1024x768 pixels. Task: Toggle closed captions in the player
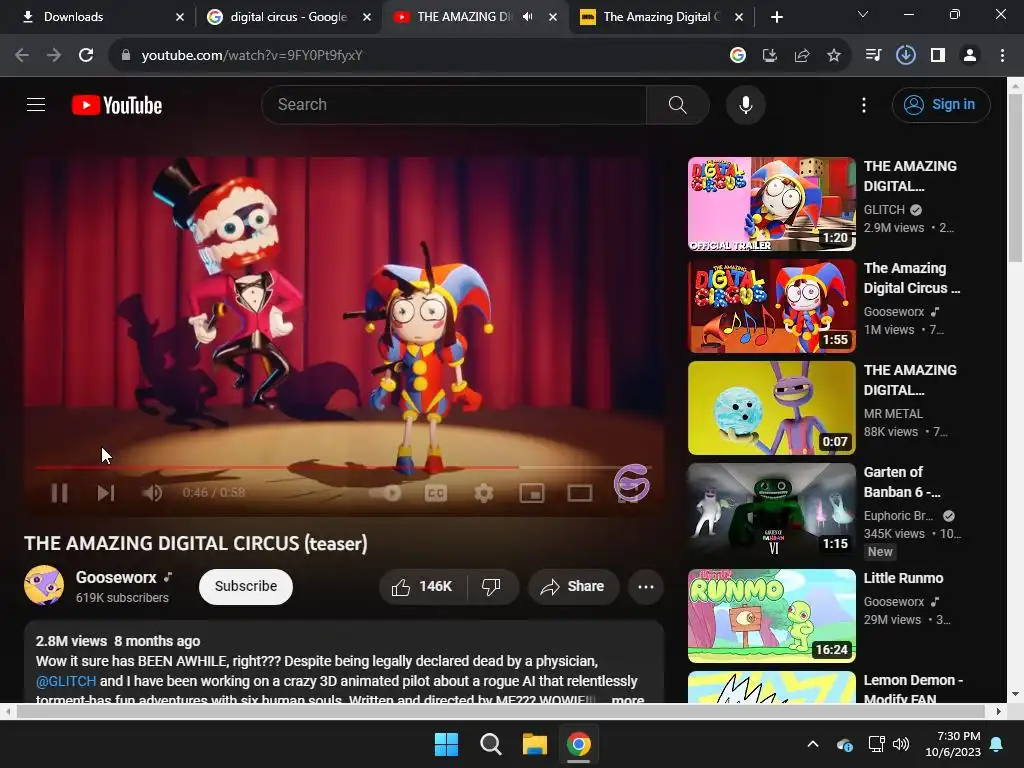coord(436,493)
